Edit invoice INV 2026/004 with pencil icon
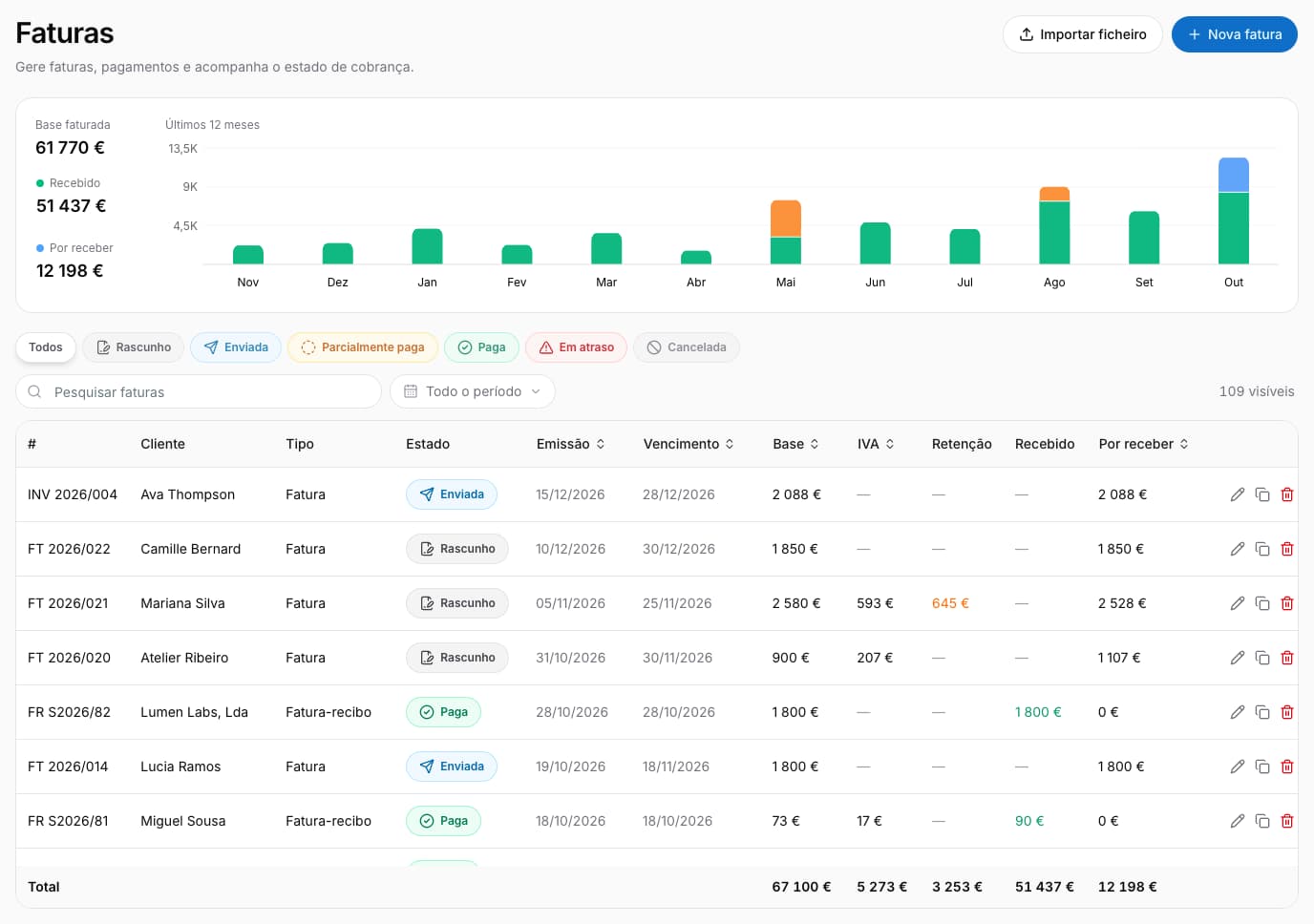 pyautogui.click(x=1238, y=494)
